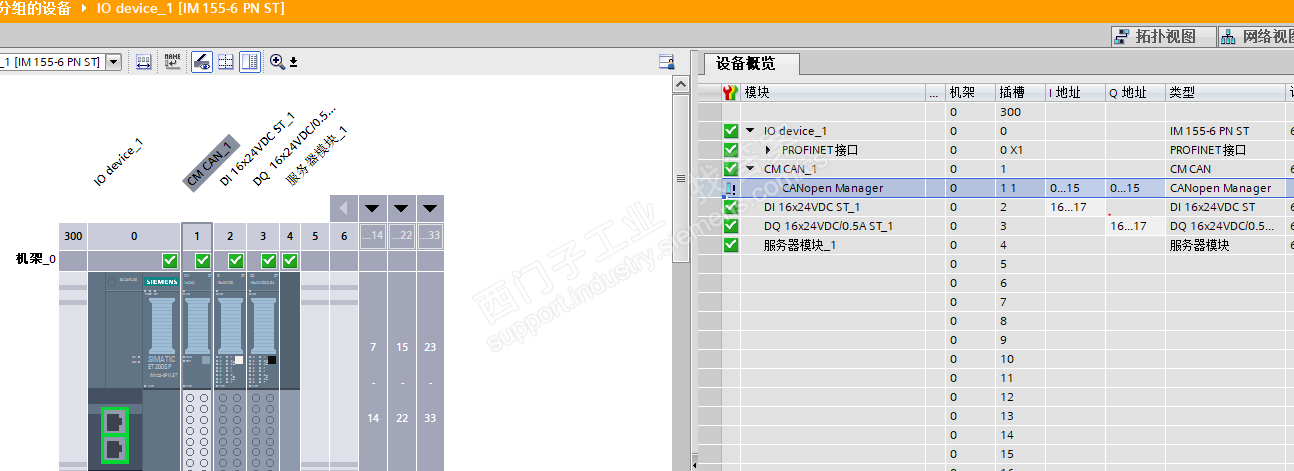The image size is (1294, 471).
Task: Click the DQ module graphic in slot 3
Action: point(263,370)
